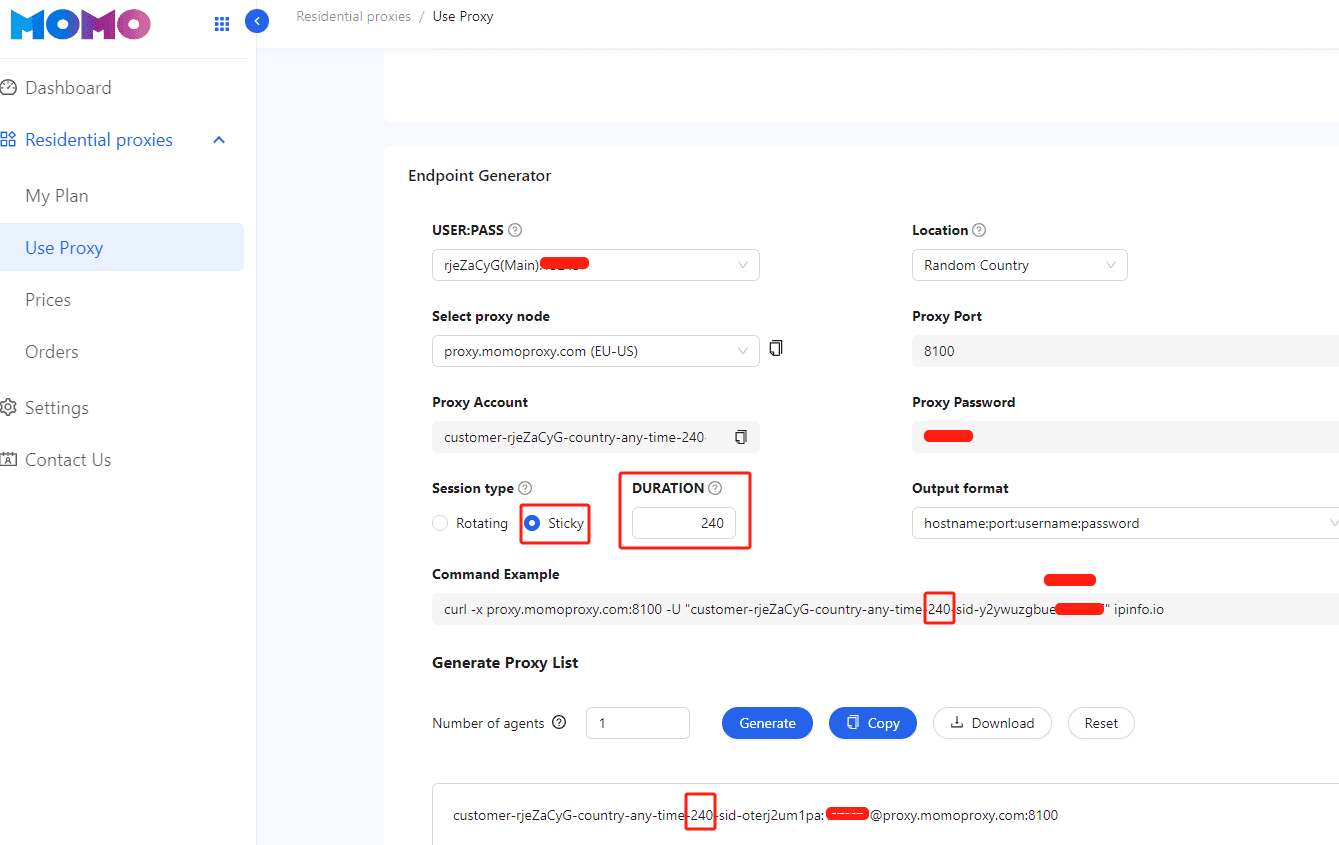
Task: Click the DURATION input field
Action: coord(684,523)
